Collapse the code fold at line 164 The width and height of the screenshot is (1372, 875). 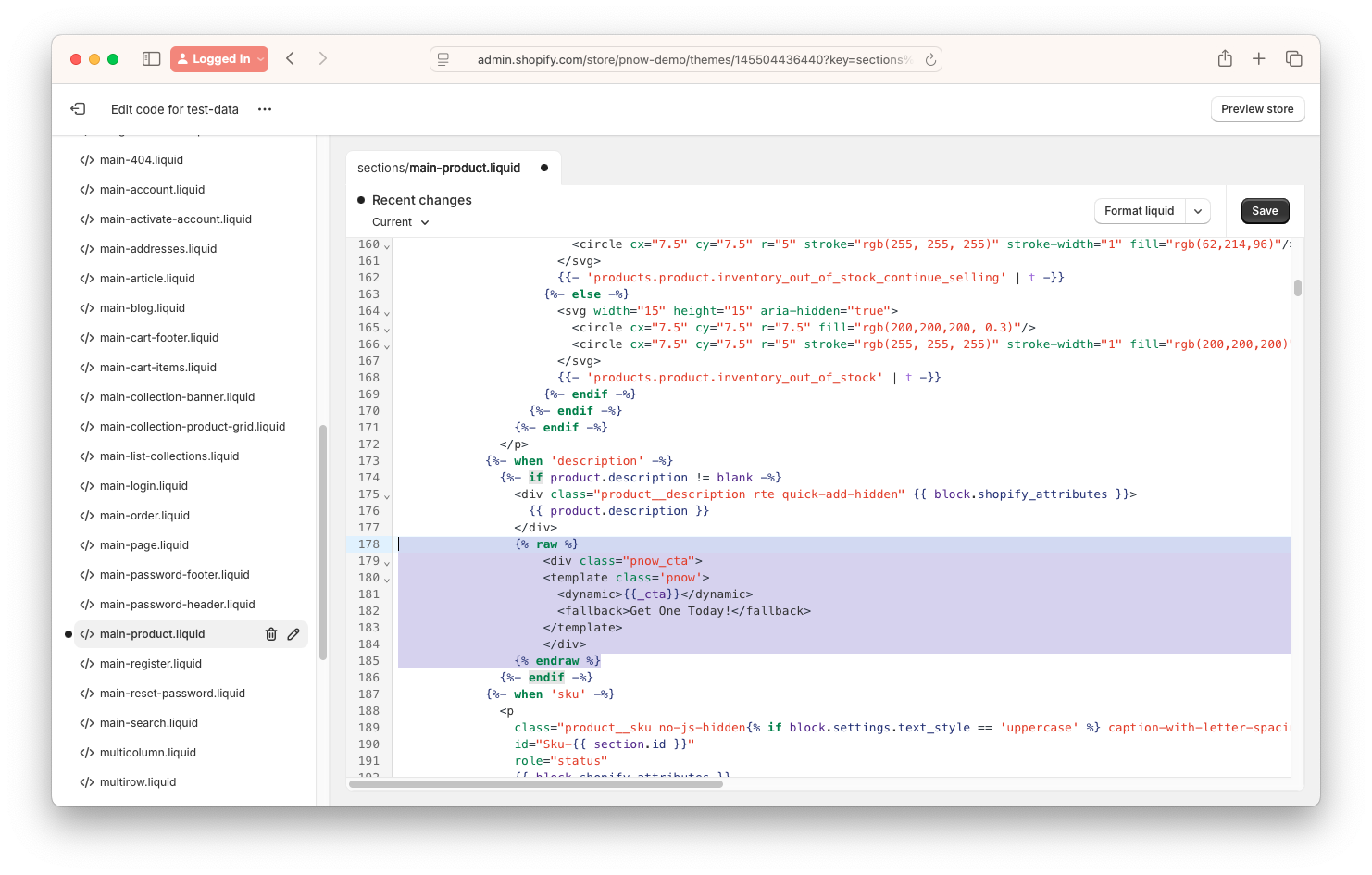387,313
